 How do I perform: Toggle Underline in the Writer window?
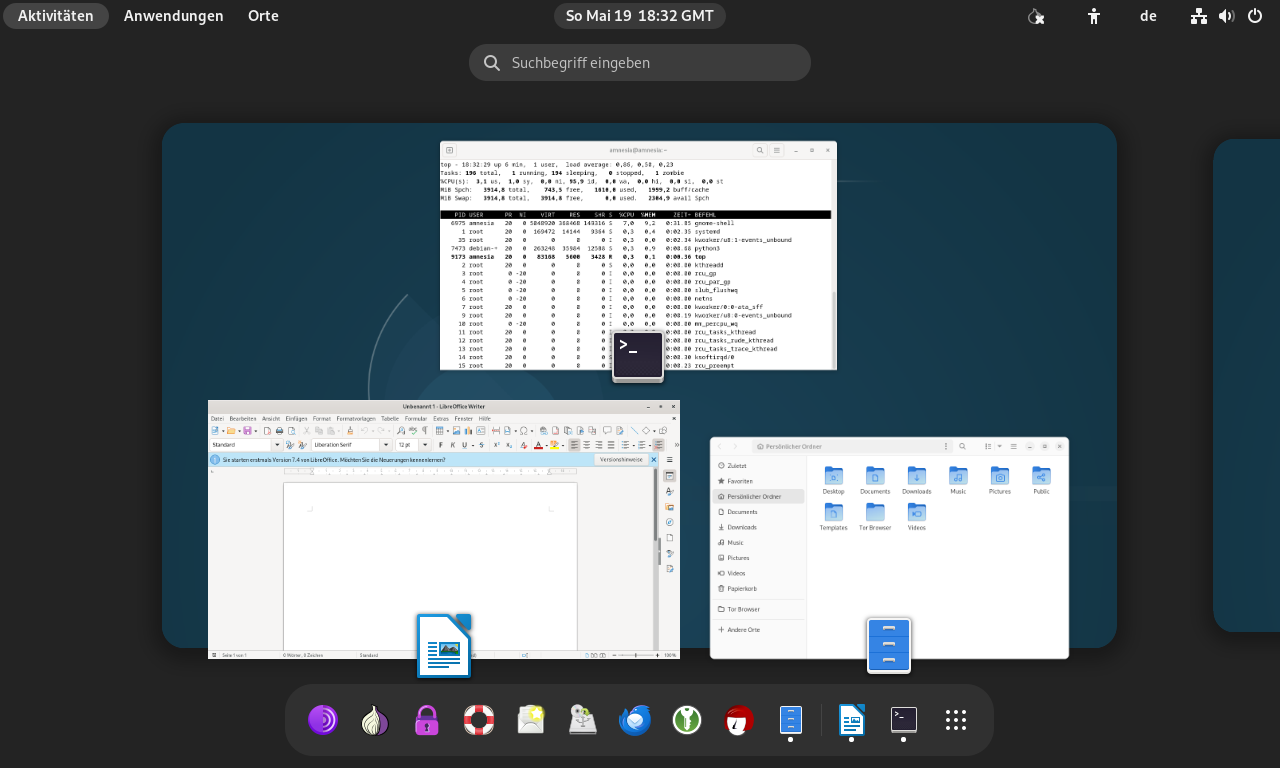tap(463, 445)
